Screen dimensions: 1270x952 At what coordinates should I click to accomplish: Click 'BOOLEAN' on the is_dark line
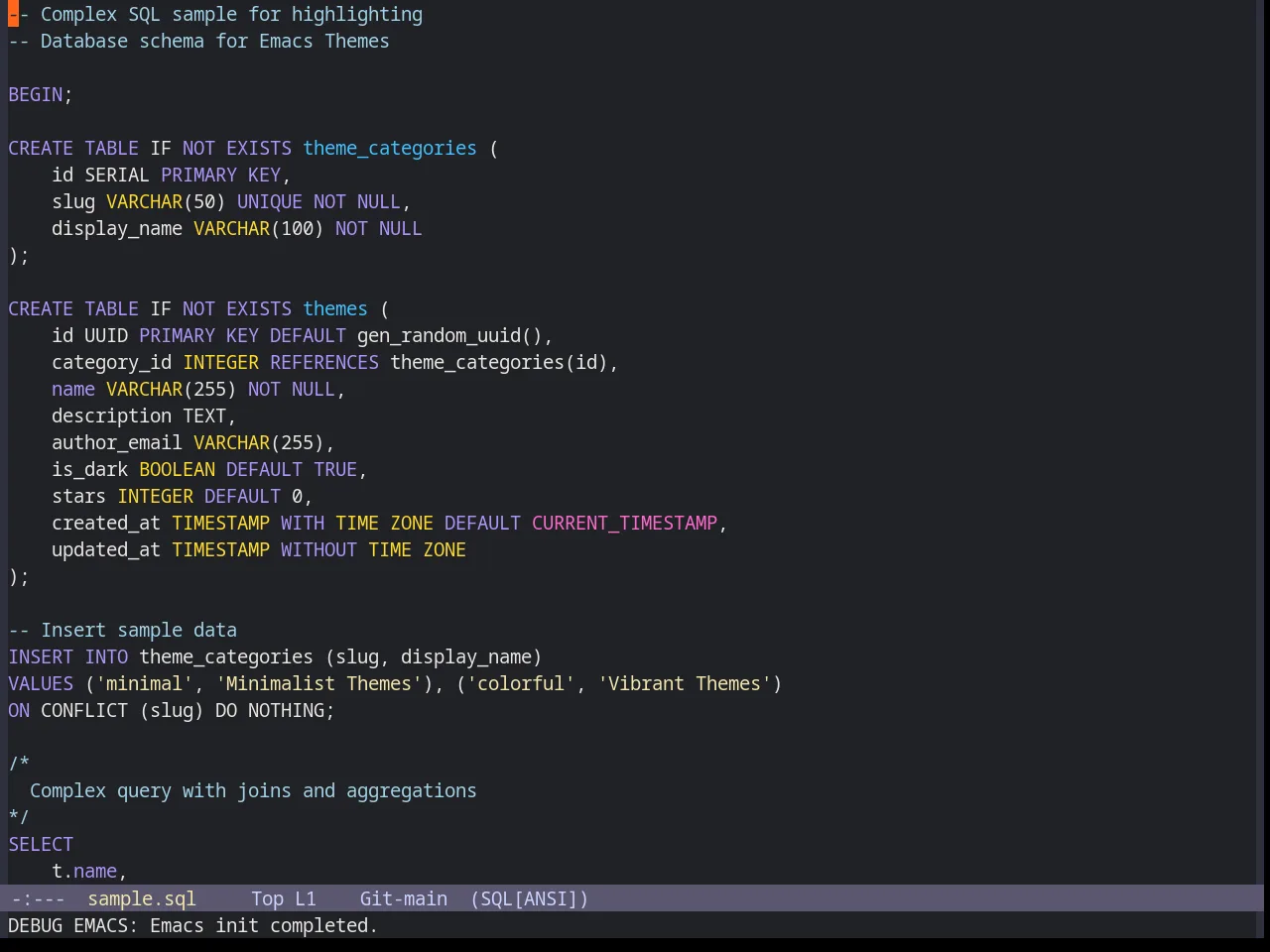click(x=177, y=469)
